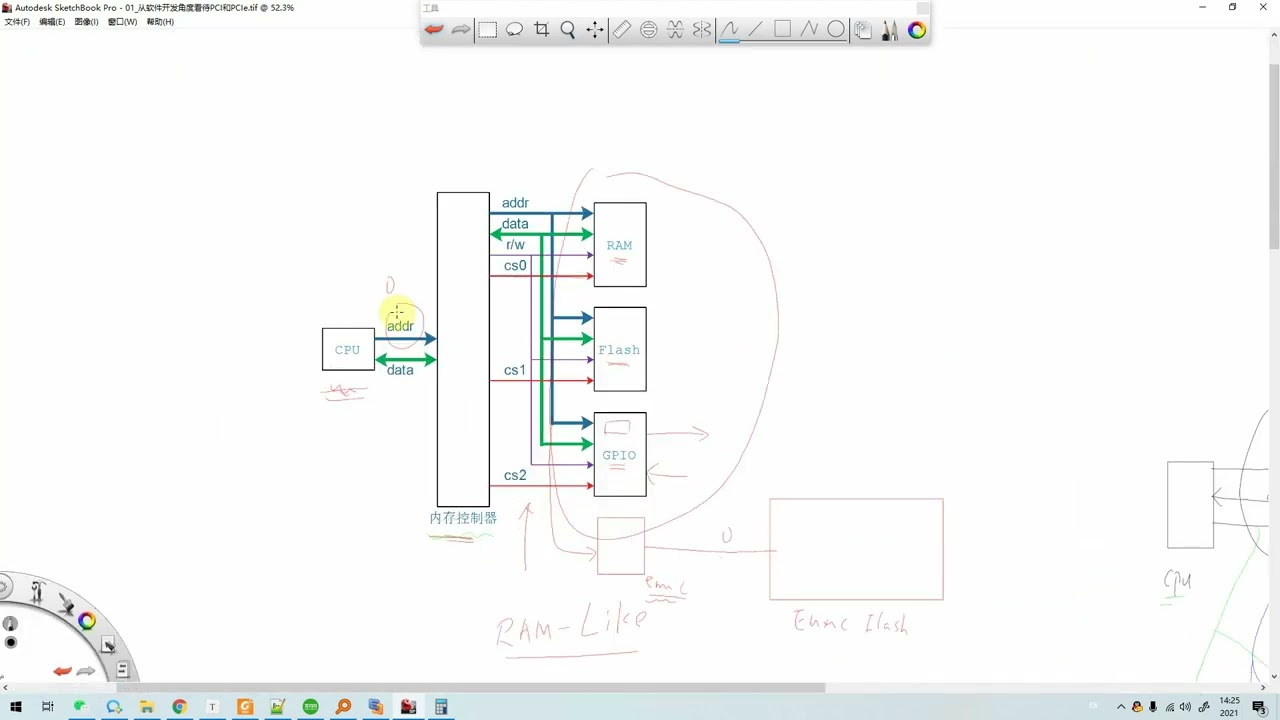Click the Redo arrow in the top toolbar

click(461, 30)
